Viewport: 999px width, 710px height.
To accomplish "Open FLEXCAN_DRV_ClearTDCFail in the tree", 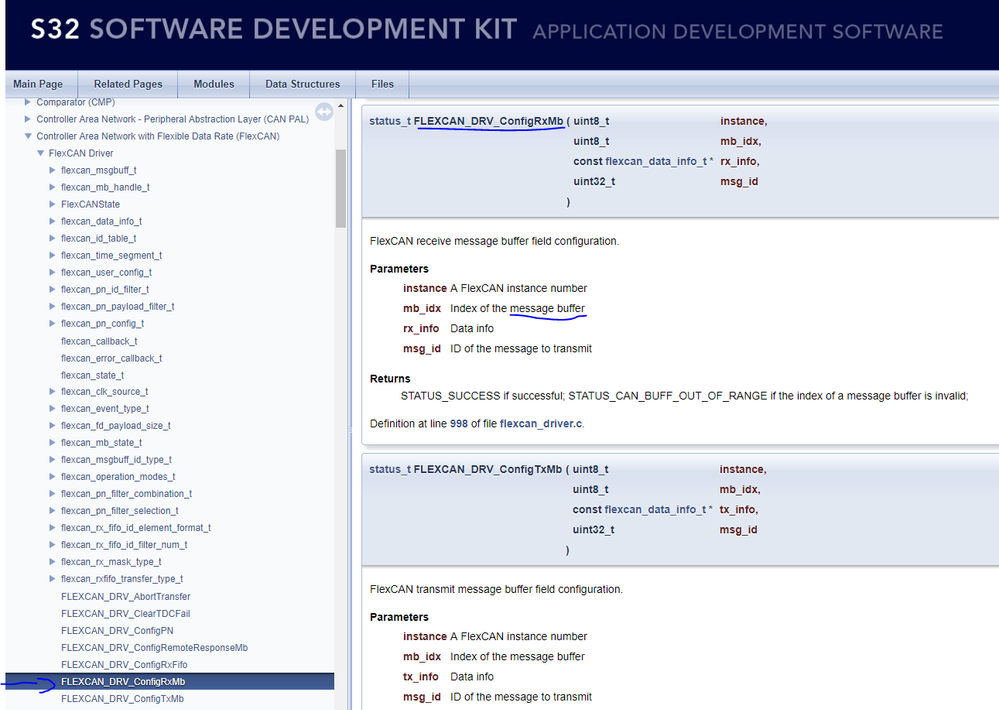I will point(126,614).
